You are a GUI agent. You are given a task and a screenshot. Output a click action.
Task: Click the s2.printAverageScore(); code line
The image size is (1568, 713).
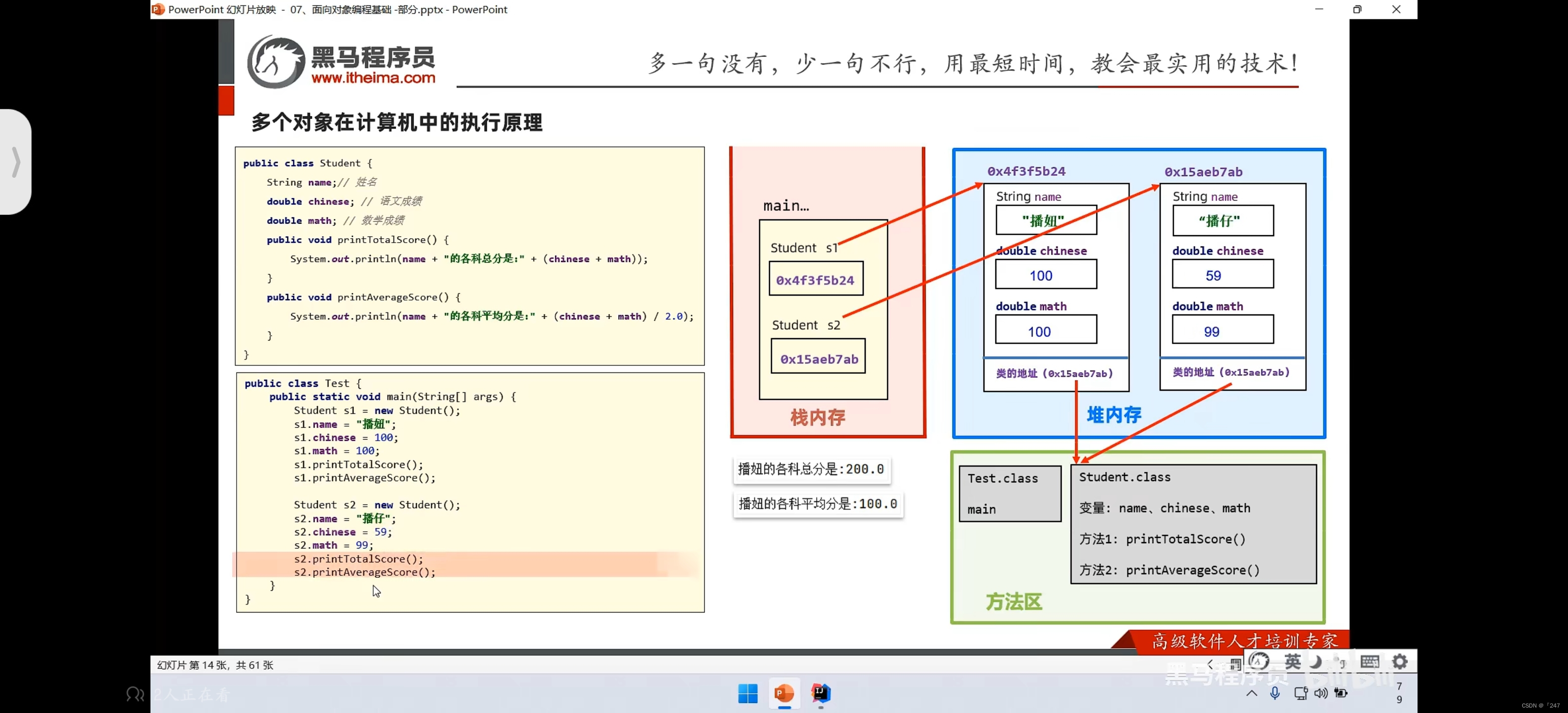point(365,572)
